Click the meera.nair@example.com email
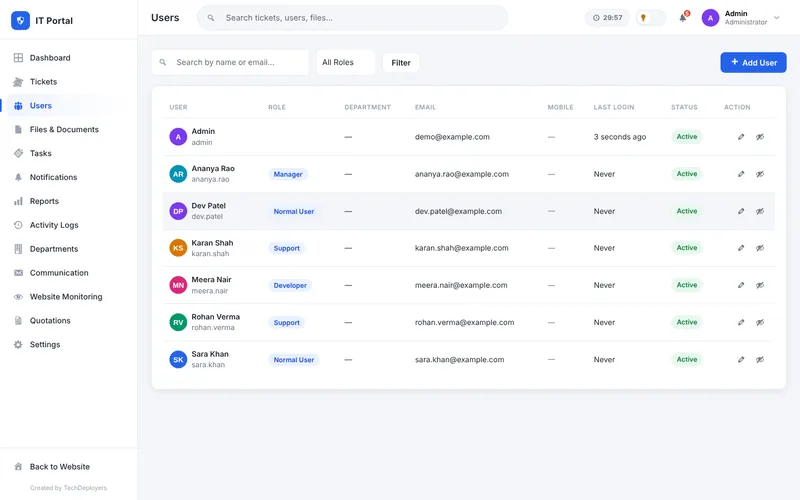 [x=461, y=285]
